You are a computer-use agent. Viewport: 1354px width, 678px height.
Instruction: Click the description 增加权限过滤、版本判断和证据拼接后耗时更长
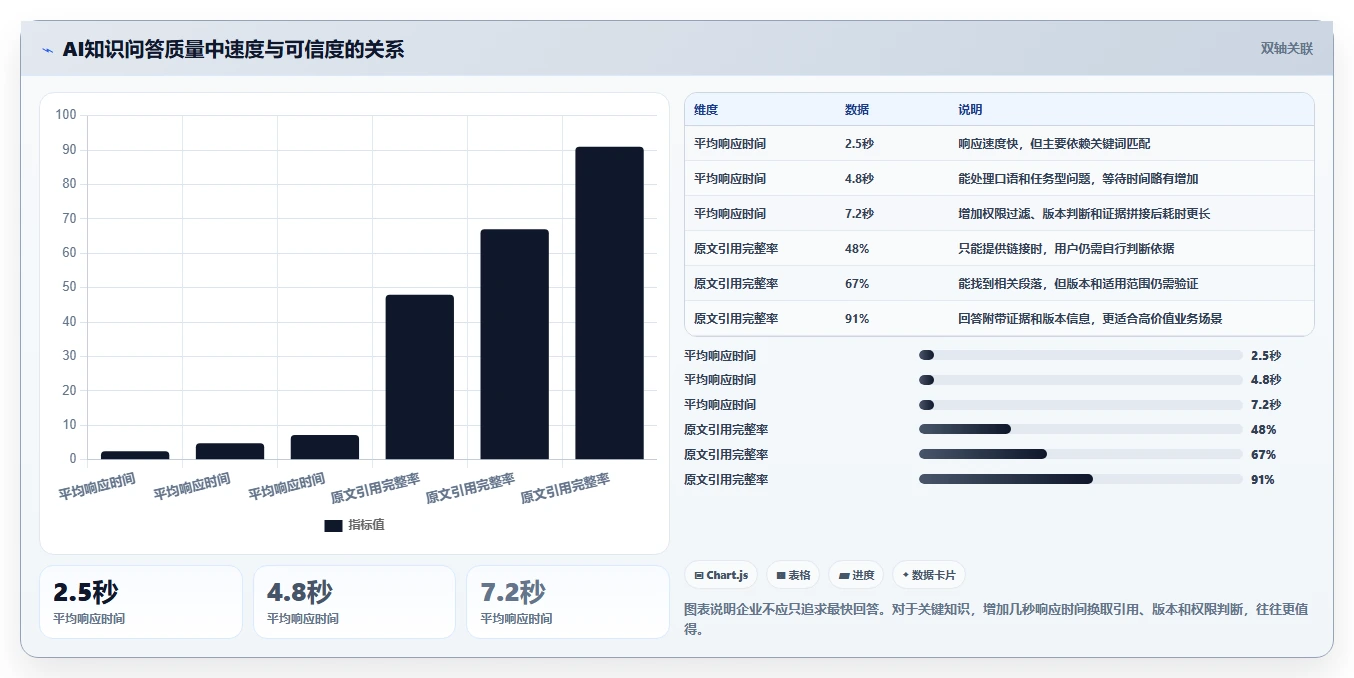(x=1084, y=214)
